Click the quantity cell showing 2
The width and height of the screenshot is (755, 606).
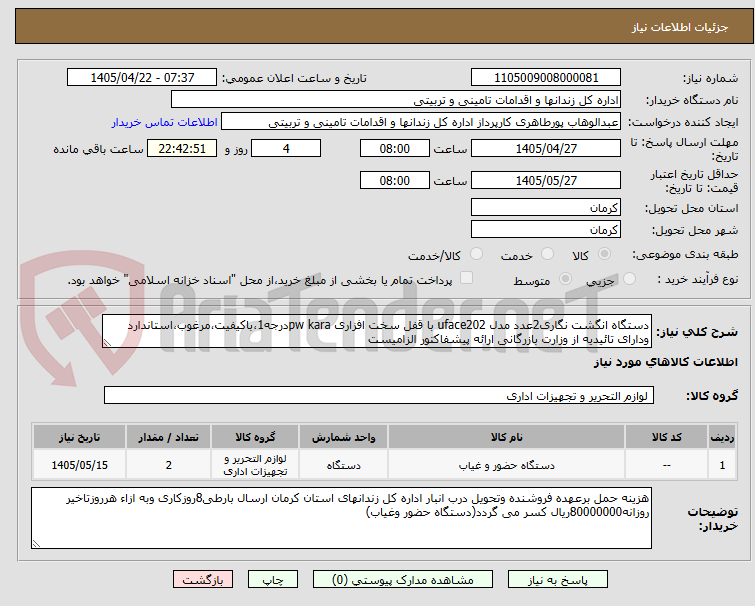click(168, 465)
